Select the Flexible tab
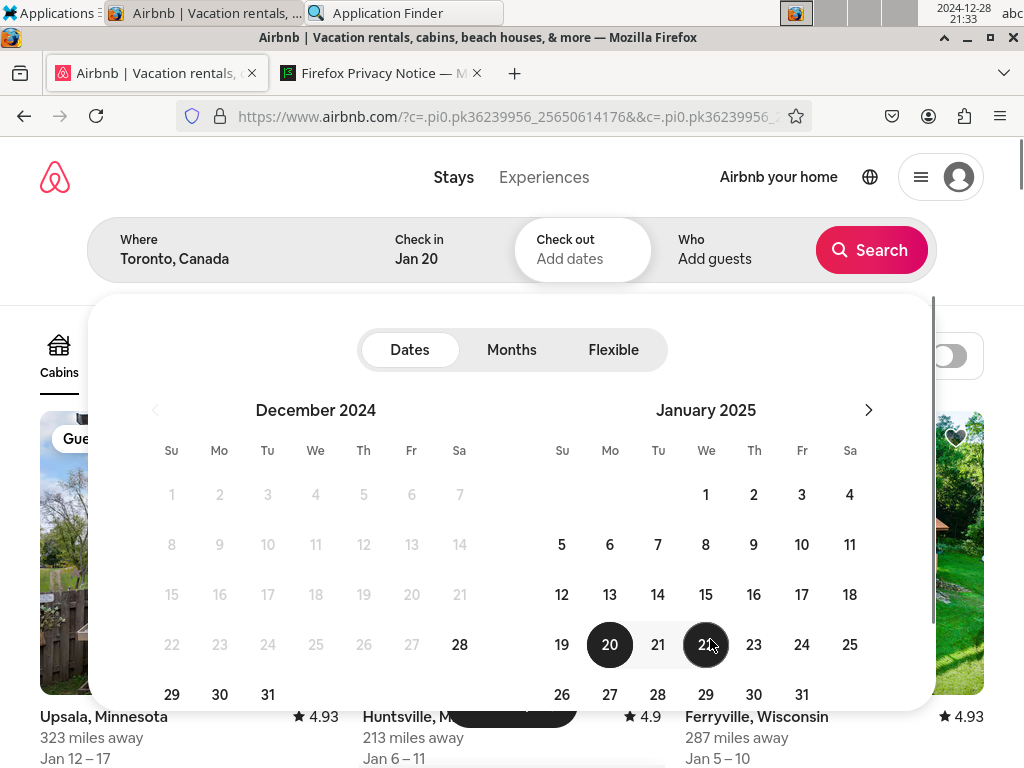The width and height of the screenshot is (1024, 768). [613, 350]
